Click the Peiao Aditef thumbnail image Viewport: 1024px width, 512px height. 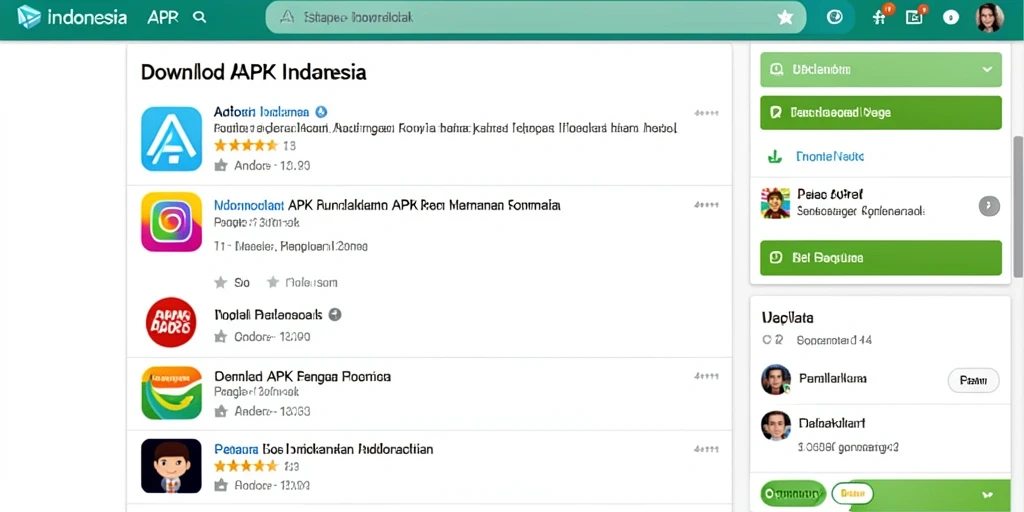[x=776, y=202]
